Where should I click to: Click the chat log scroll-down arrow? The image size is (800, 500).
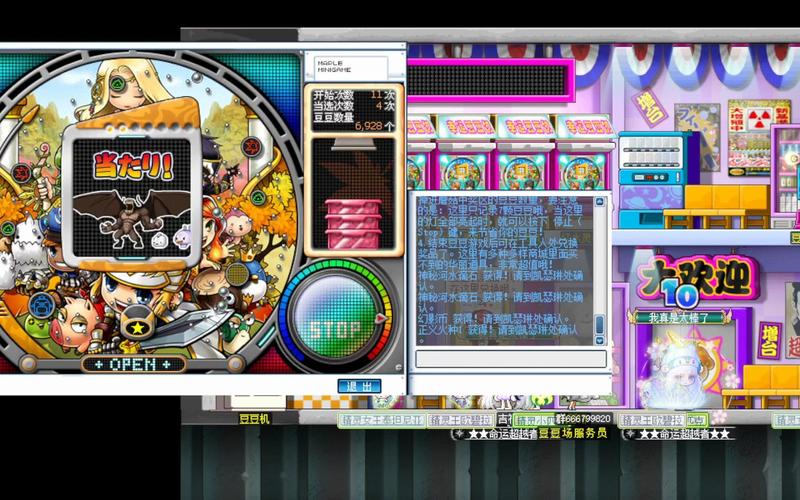click(600, 340)
